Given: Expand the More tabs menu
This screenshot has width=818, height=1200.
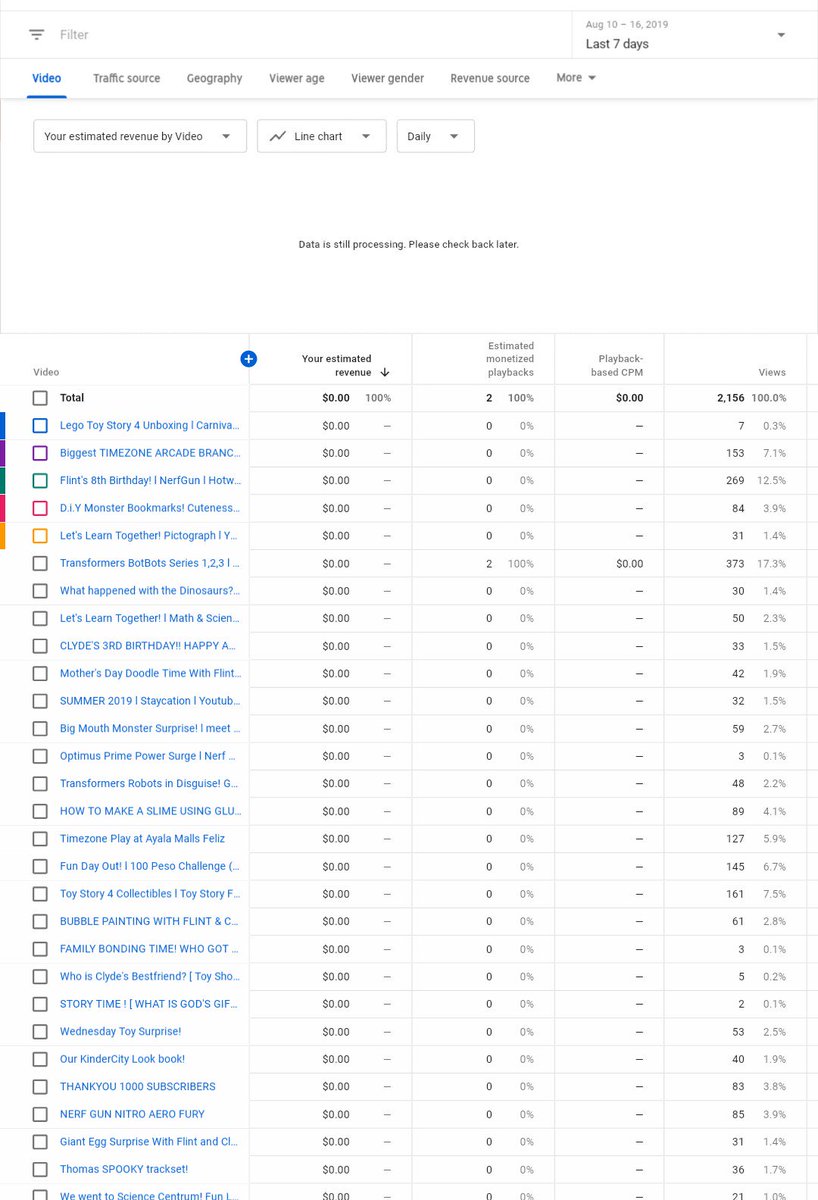Looking at the screenshot, I should [x=576, y=78].
